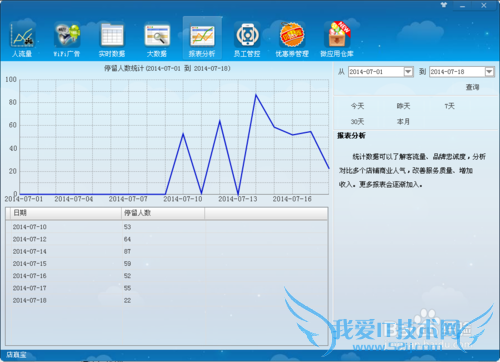Click the value 53 in the table
The width and height of the screenshot is (500, 362).
point(127,227)
